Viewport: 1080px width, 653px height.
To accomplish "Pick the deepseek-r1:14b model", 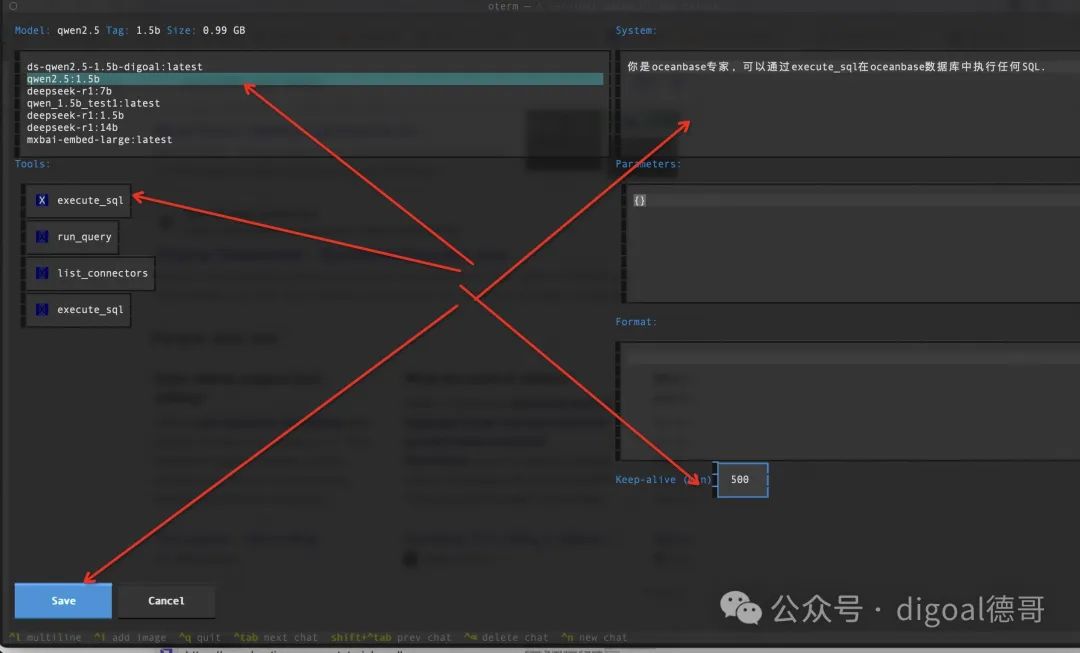I will coord(72,128).
